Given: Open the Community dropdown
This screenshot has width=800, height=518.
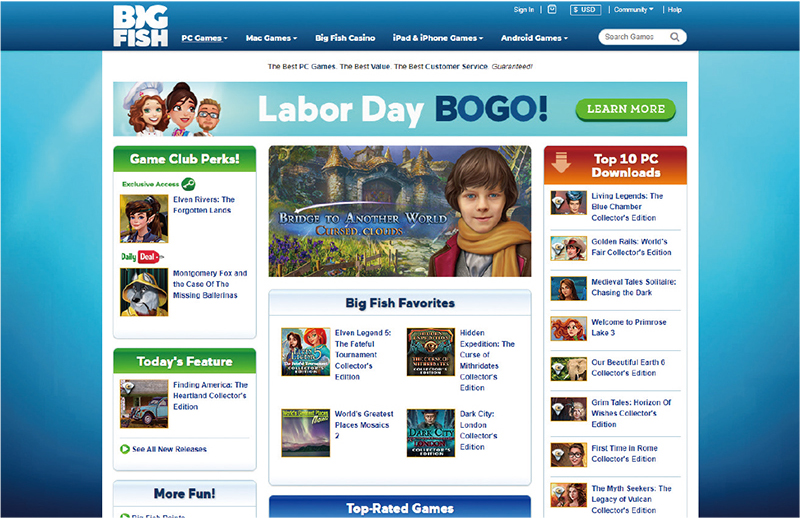Looking at the screenshot, I should [x=633, y=9].
